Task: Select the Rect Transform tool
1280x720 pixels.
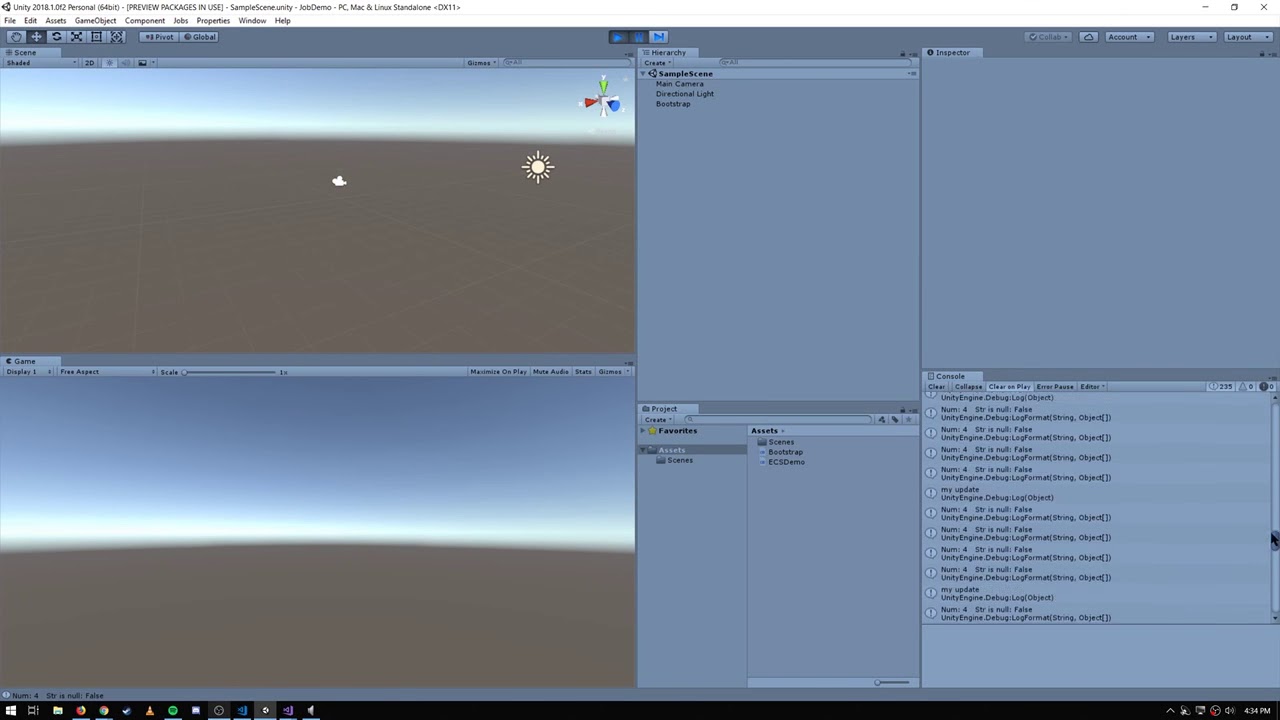Action: coord(96,37)
